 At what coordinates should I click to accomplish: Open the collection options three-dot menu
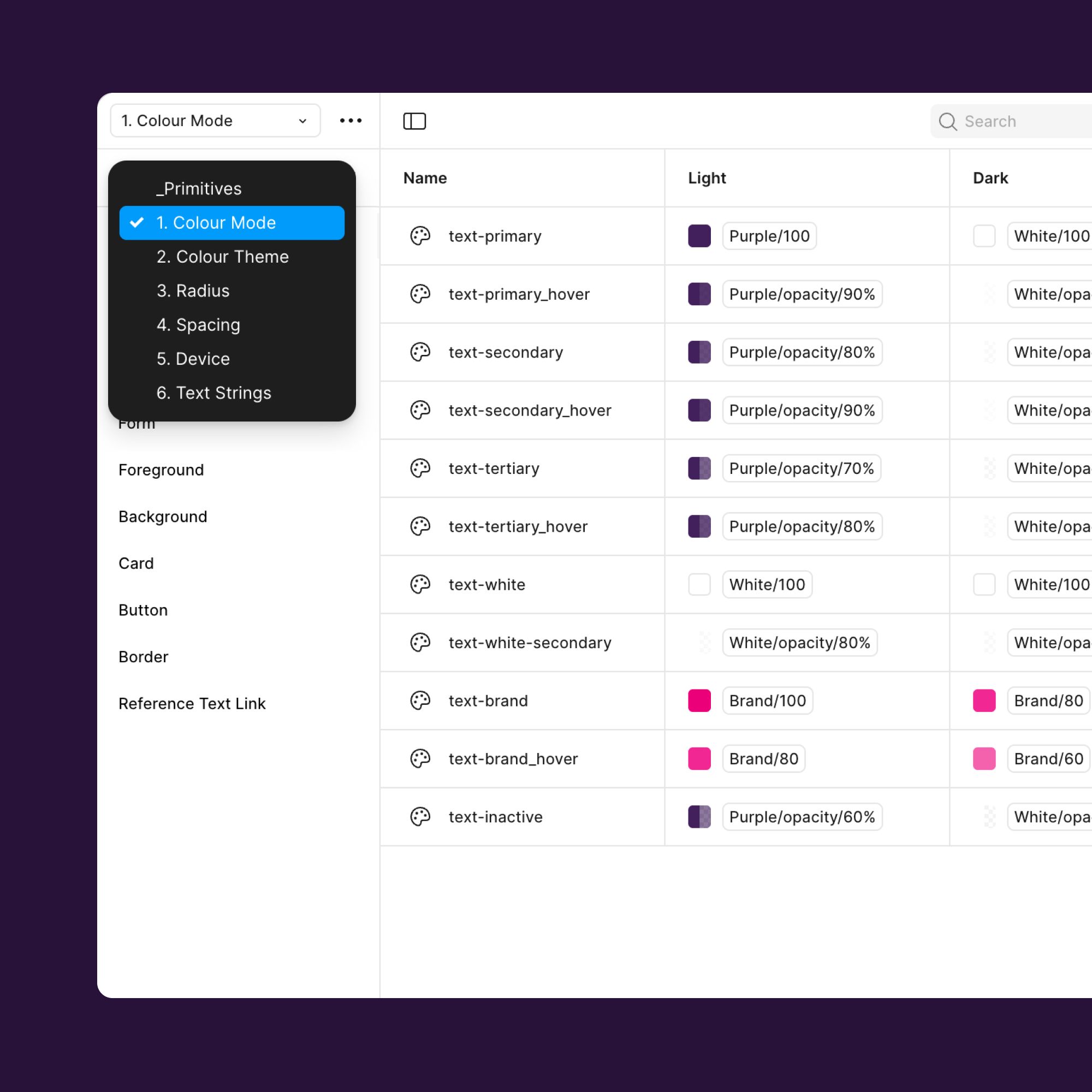(x=351, y=120)
